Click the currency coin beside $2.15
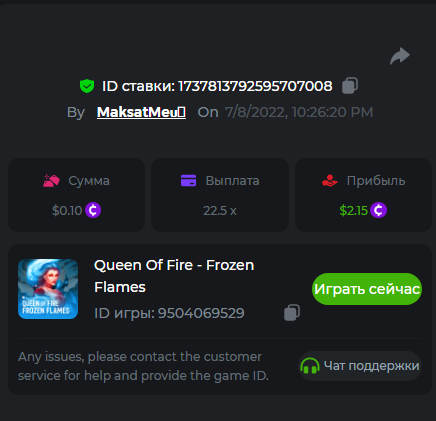The width and height of the screenshot is (436, 421). click(x=378, y=210)
